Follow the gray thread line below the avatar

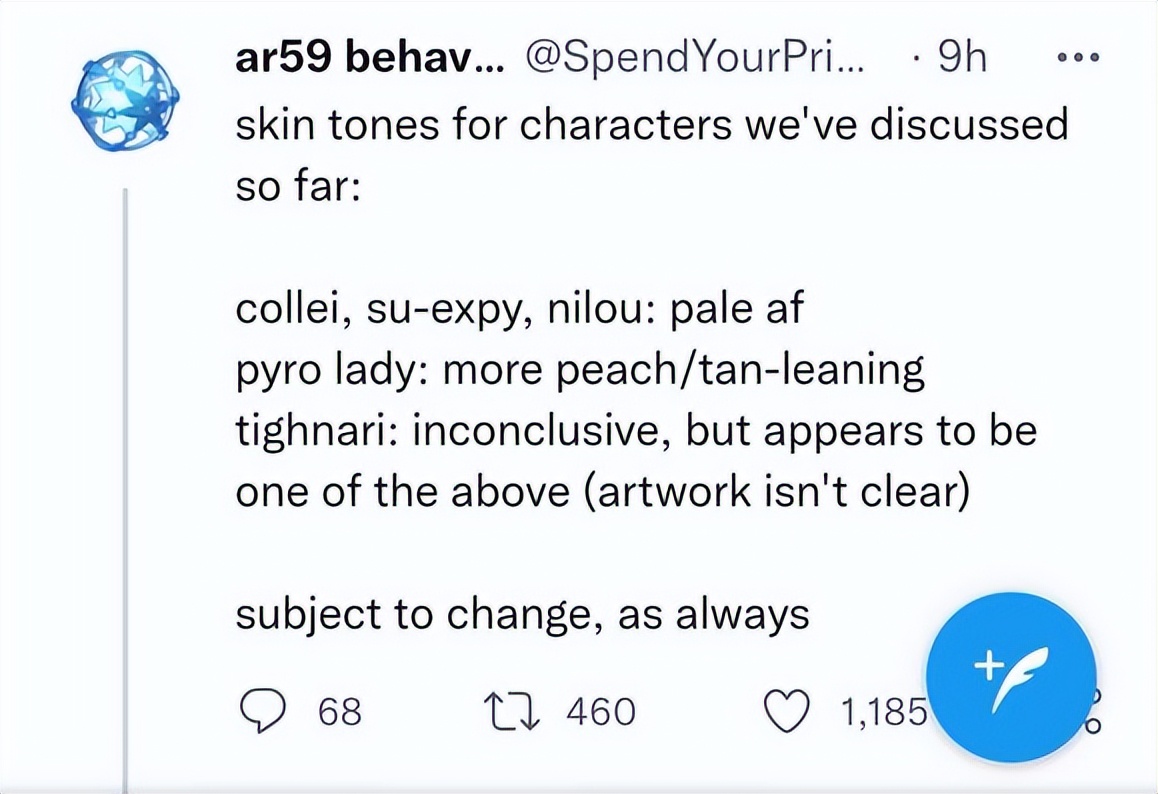click(x=126, y=487)
